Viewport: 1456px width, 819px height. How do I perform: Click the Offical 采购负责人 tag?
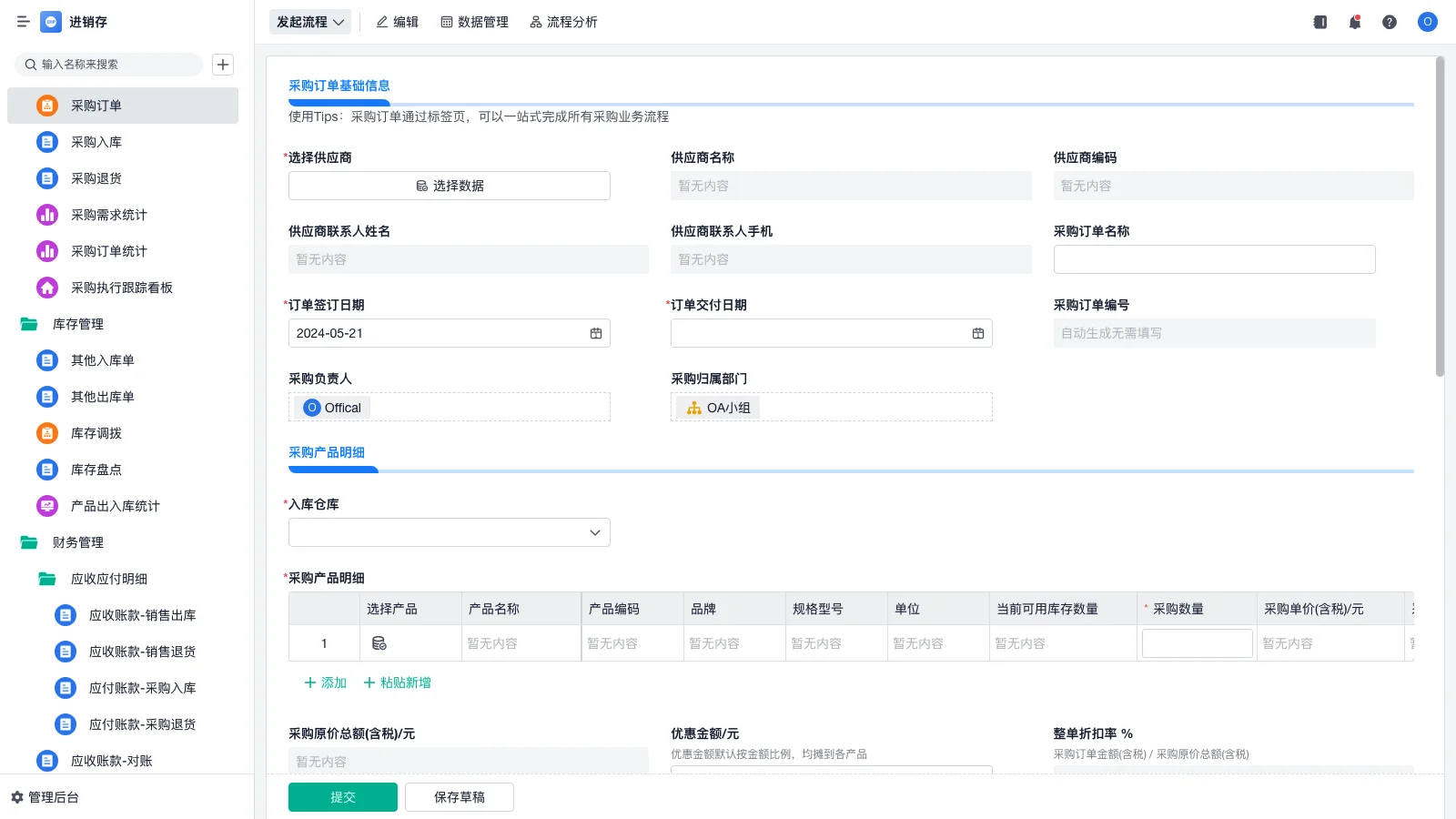pyautogui.click(x=332, y=408)
